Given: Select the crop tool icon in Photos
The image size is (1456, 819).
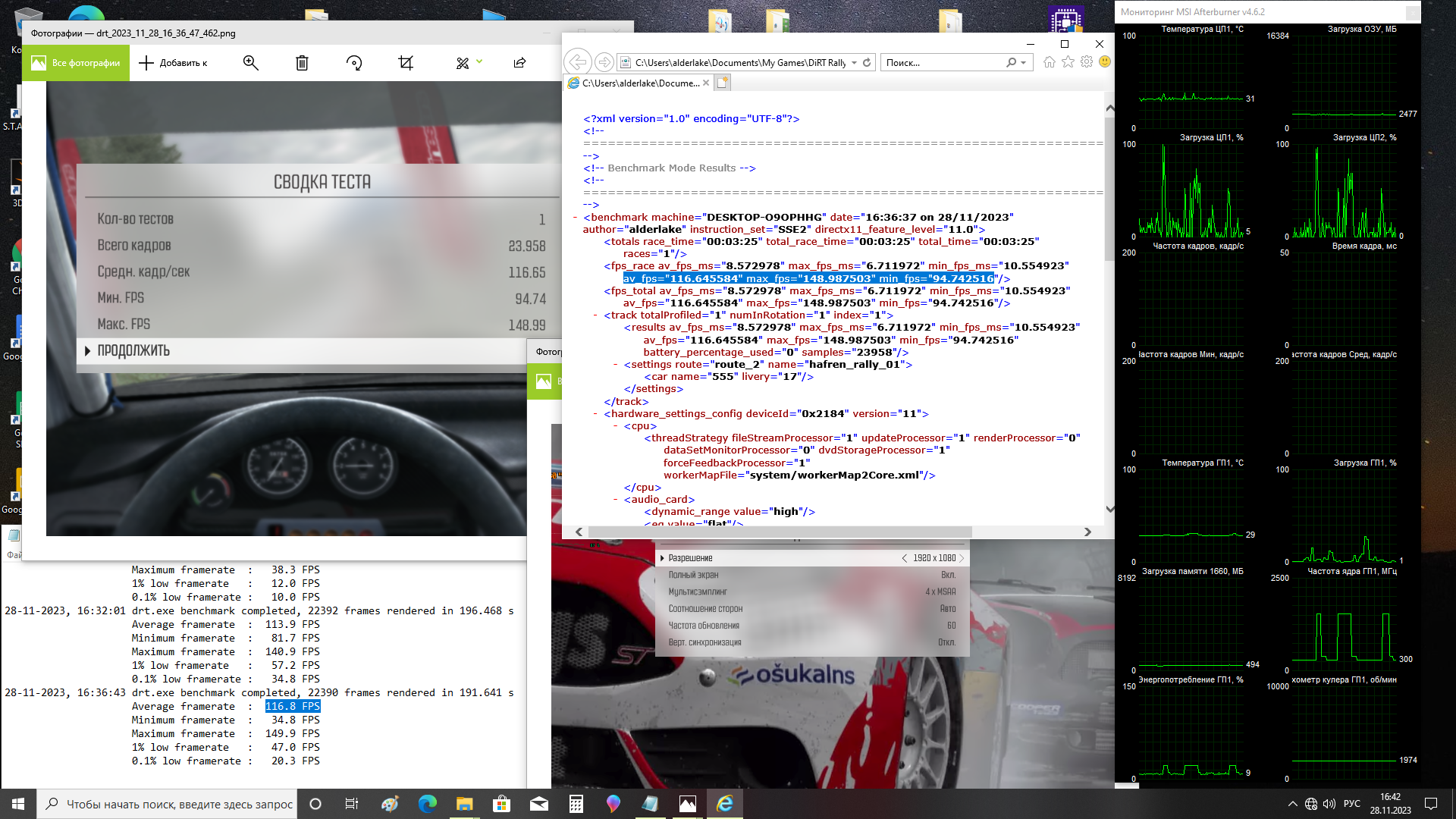Looking at the screenshot, I should point(406,63).
